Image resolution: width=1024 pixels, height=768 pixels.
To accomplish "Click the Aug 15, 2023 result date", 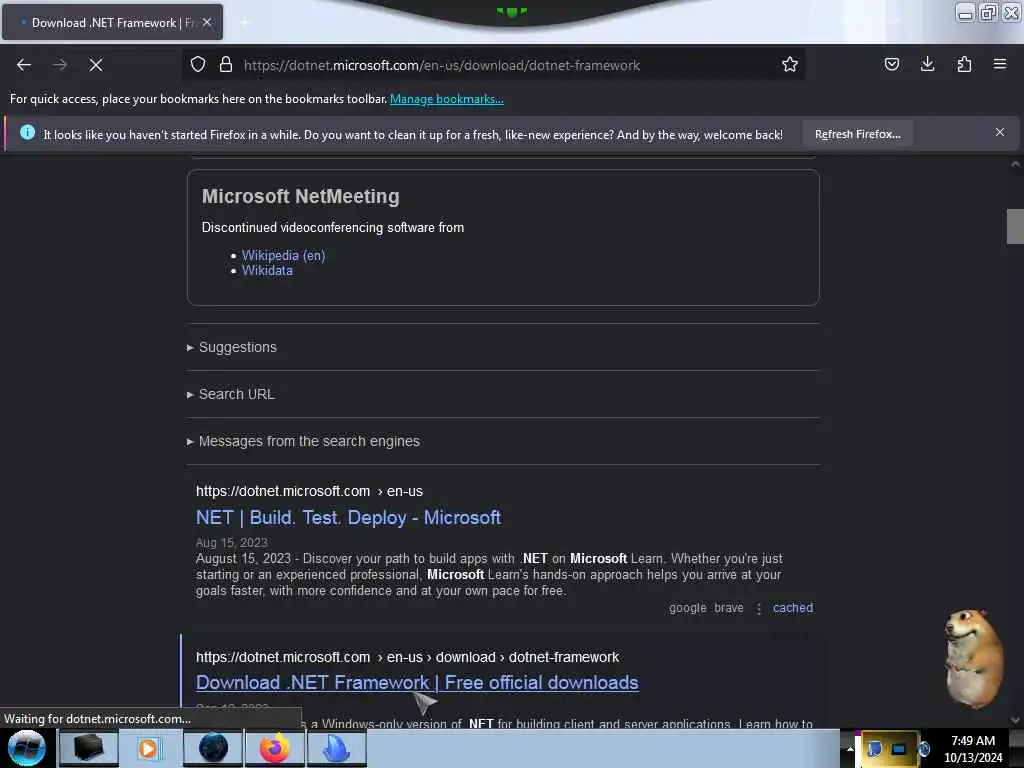I will click(x=232, y=543).
